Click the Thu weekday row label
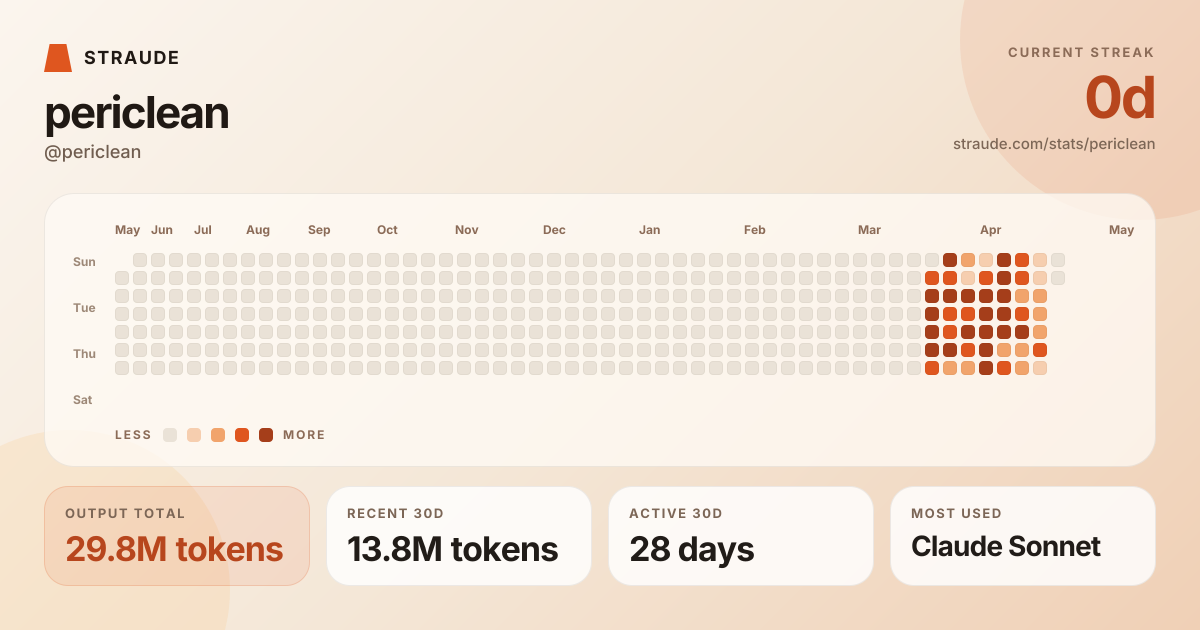This screenshot has width=1200, height=630. pos(84,354)
